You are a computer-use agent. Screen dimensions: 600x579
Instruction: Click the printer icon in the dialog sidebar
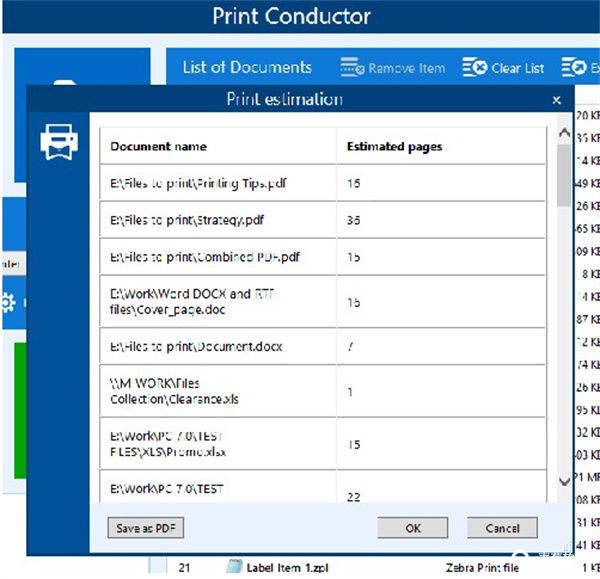tap(58, 142)
